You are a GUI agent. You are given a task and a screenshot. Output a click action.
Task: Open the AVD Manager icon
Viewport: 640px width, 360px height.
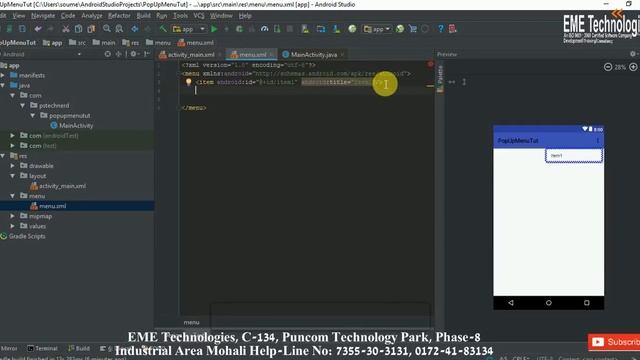(x=305, y=29)
